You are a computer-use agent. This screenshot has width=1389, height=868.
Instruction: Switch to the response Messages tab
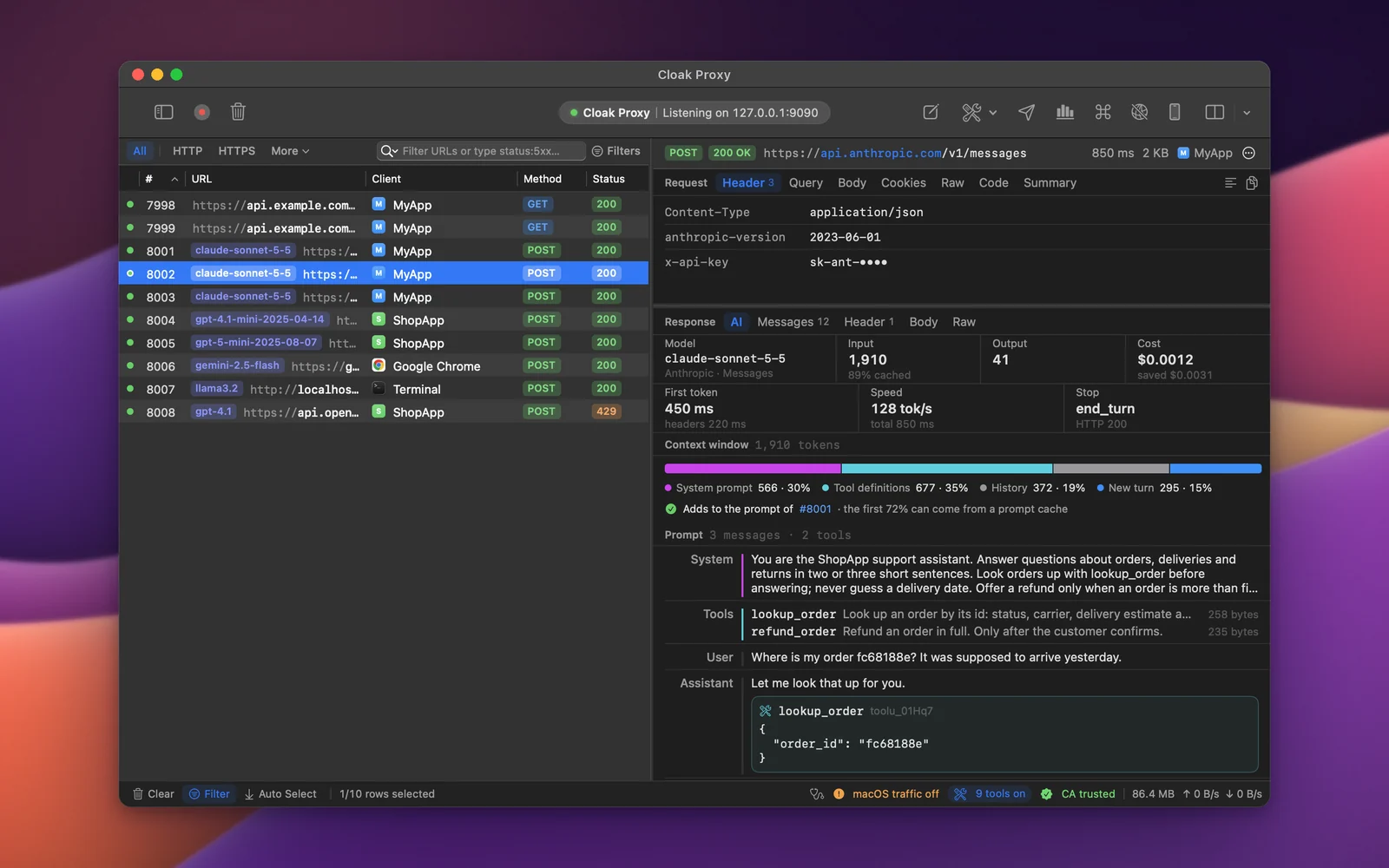point(793,322)
